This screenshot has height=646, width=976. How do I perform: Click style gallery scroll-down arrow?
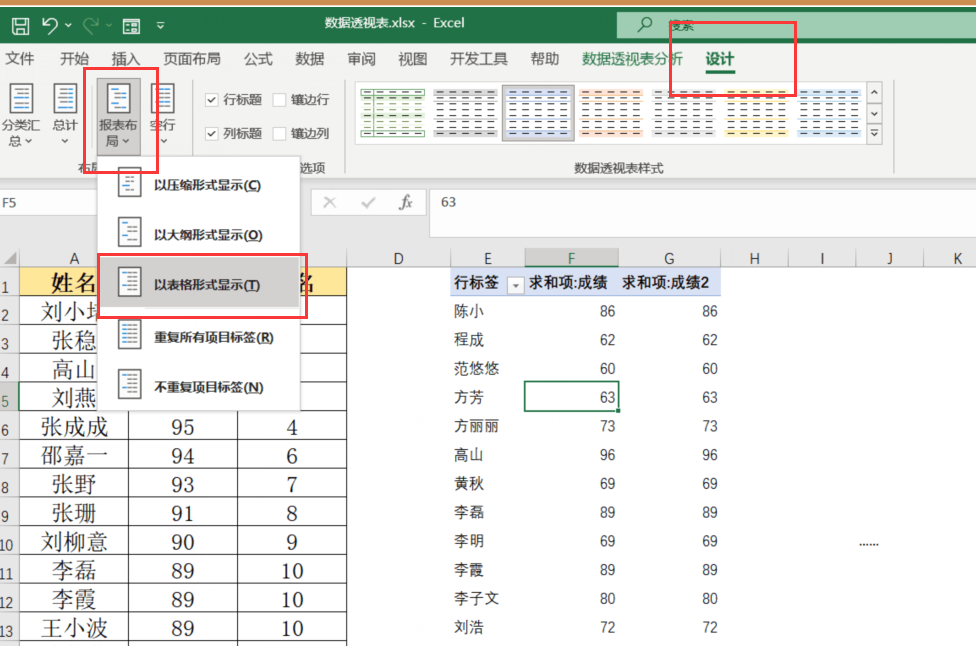(875, 113)
